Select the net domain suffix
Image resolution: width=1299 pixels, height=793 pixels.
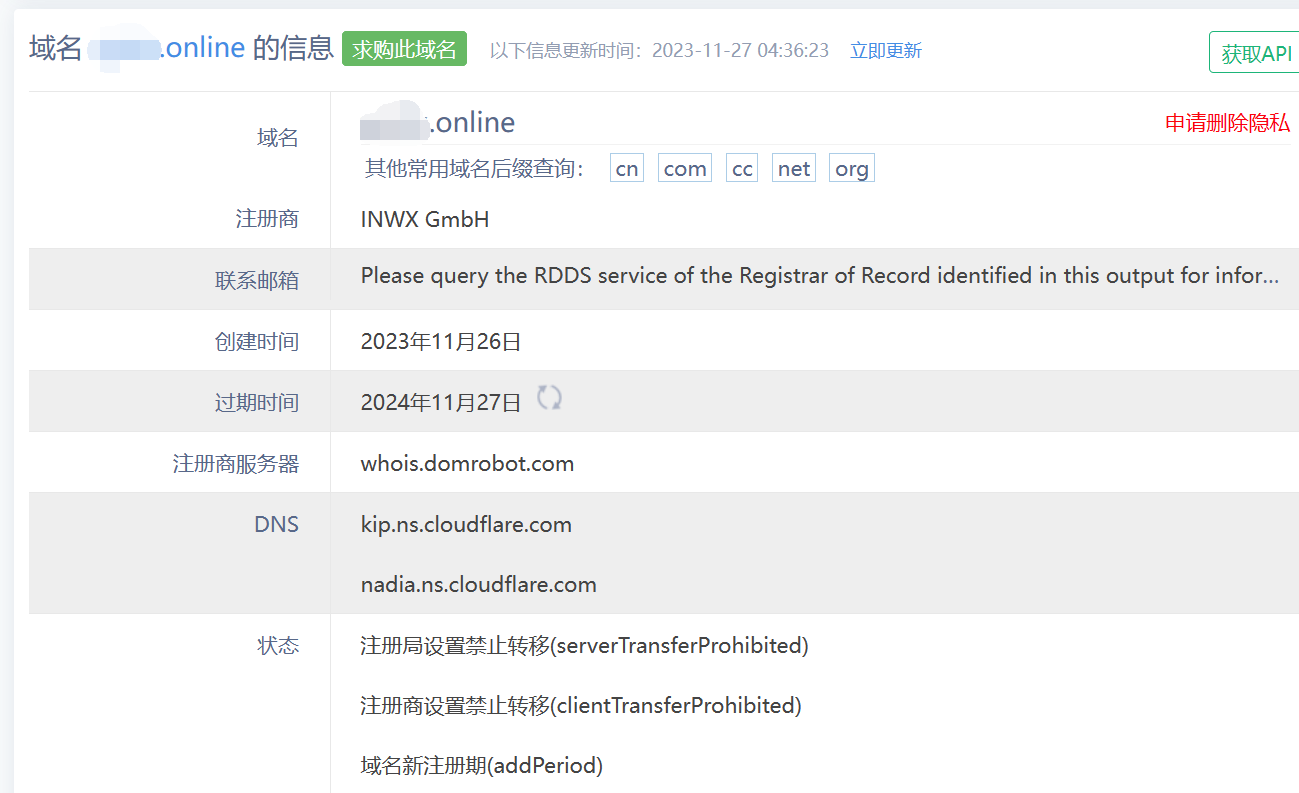[793, 169]
